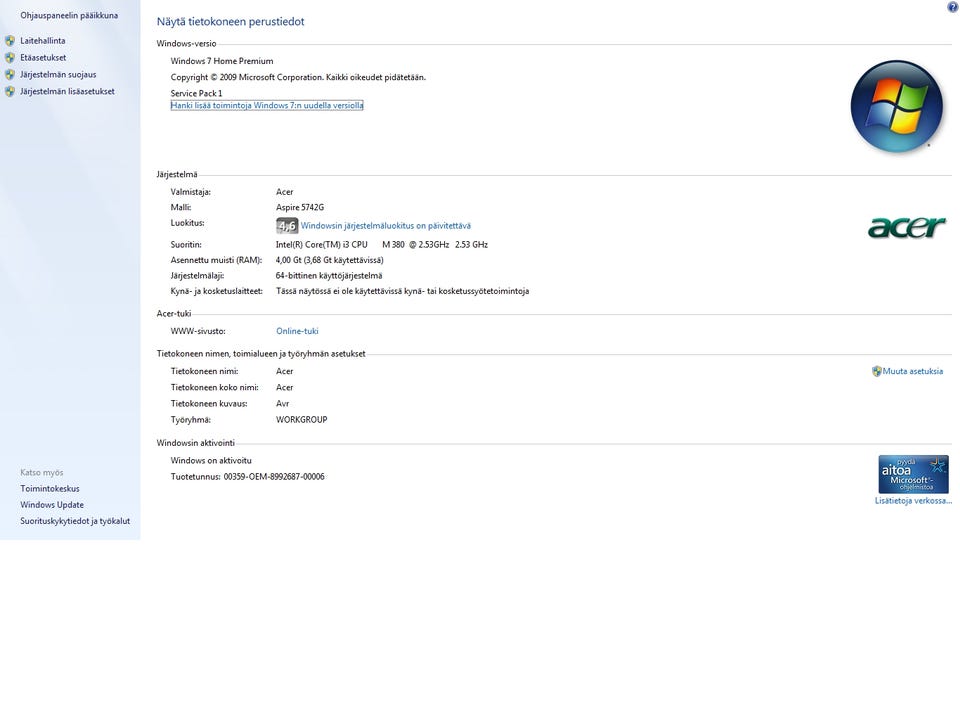Click the 4,6 system rating badge
Screen dimensions: 960x706
tap(287, 225)
